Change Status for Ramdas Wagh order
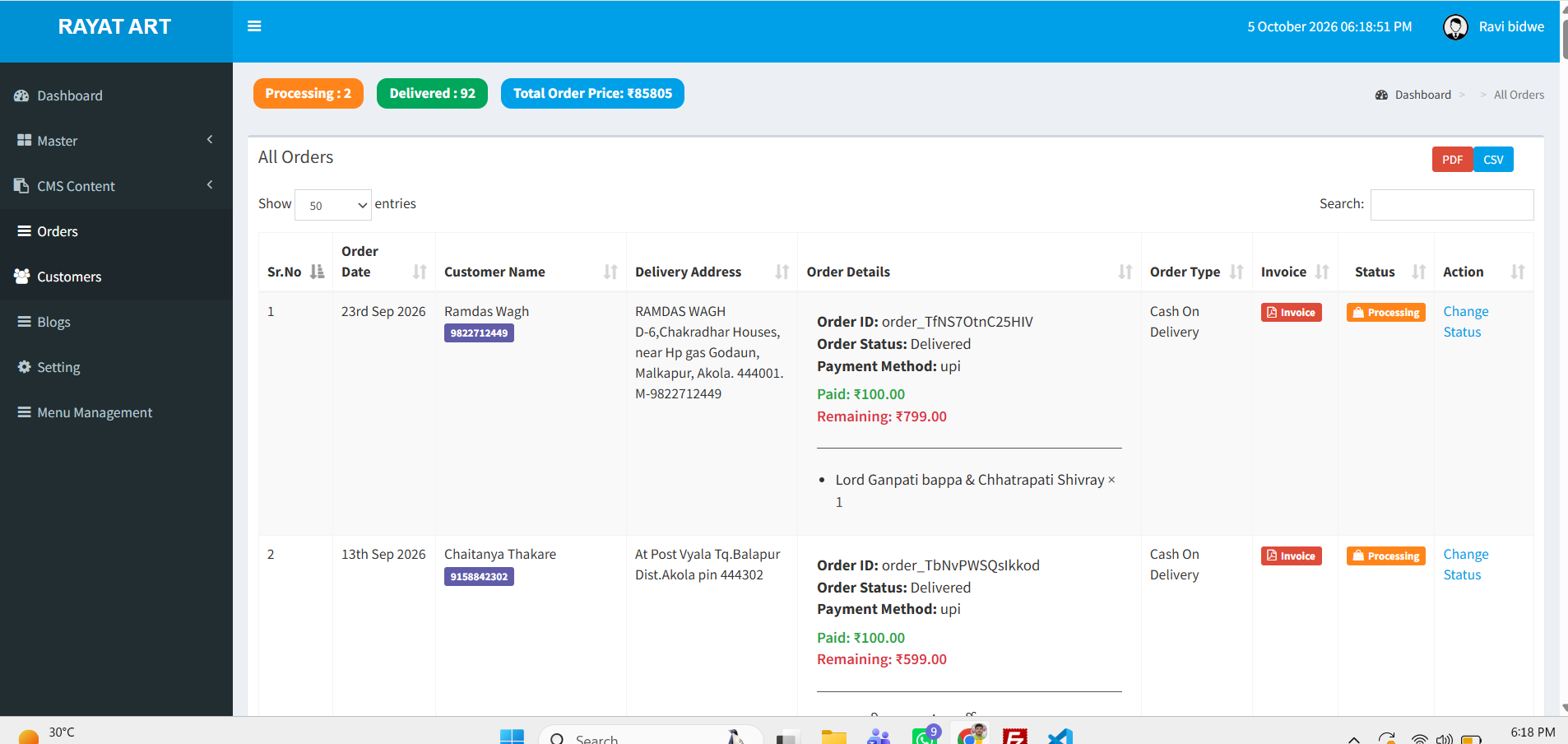 click(1465, 322)
